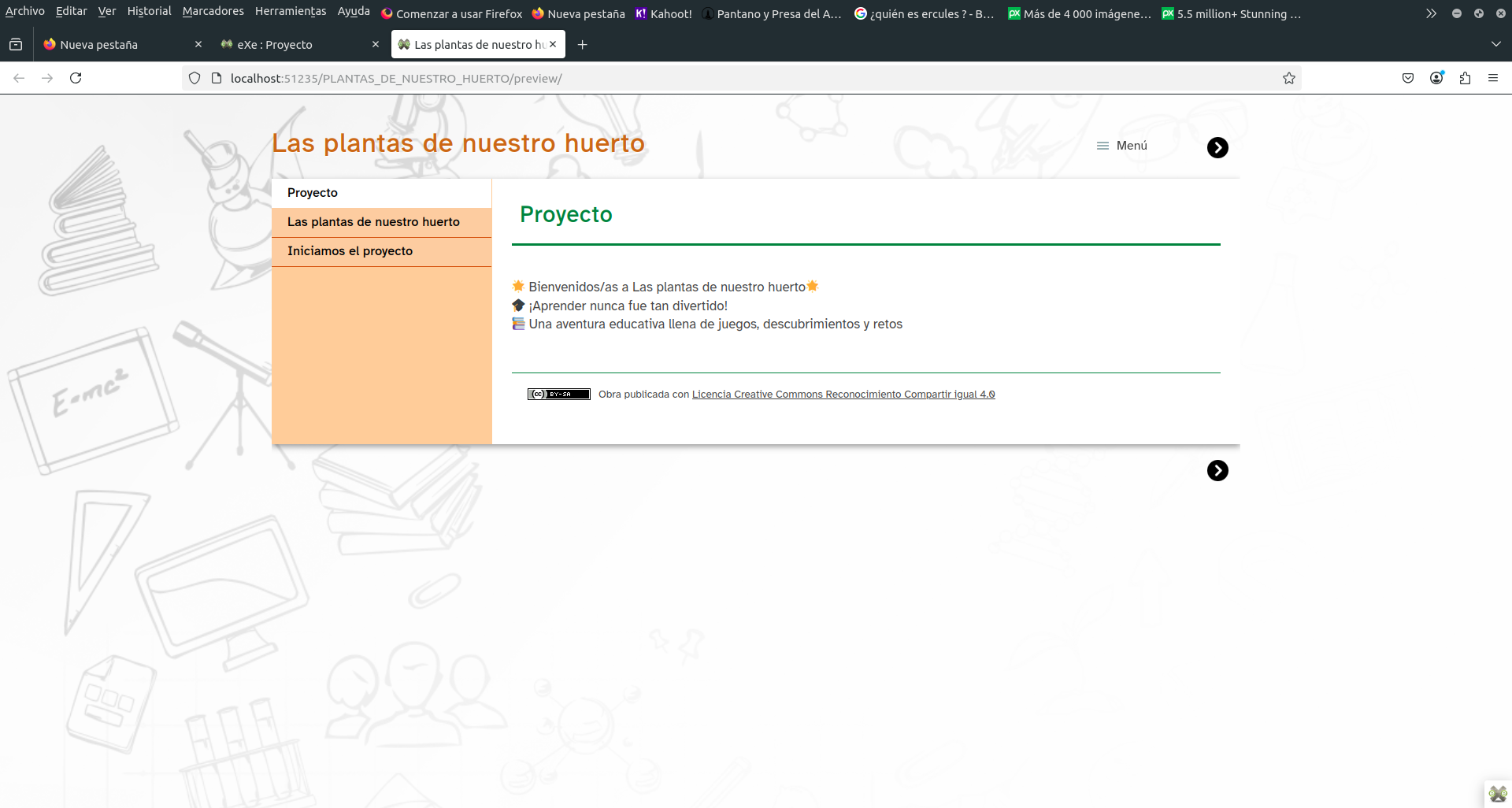
Task: Open the Herramientas menu
Action: [x=291, y=11]
